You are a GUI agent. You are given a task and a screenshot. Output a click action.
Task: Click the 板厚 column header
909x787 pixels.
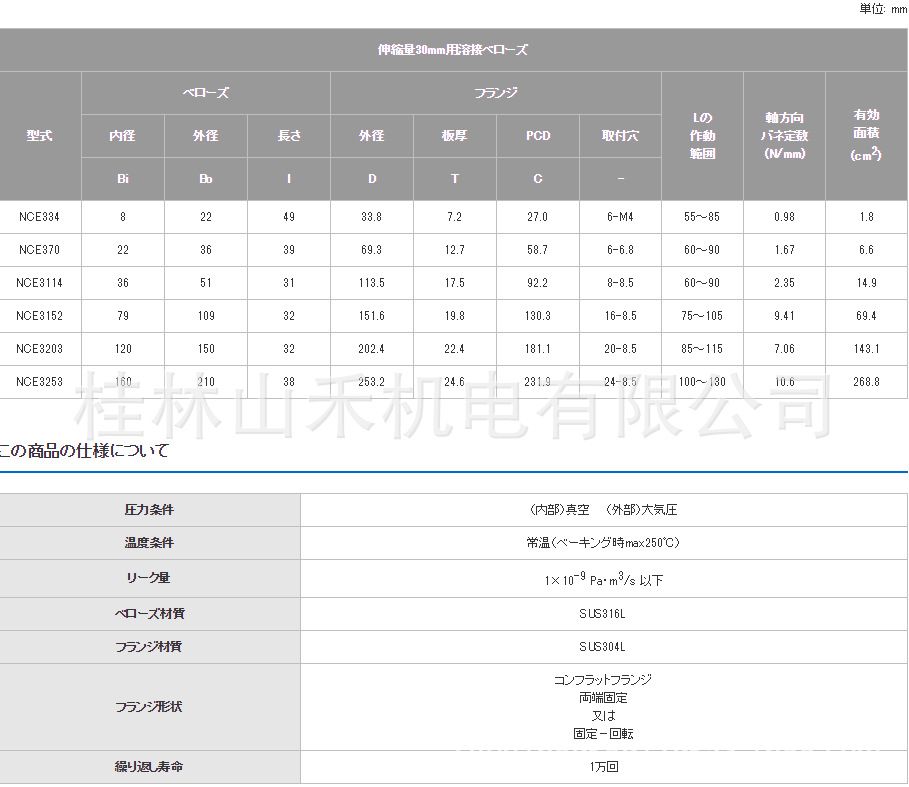[x=455, y=136]
